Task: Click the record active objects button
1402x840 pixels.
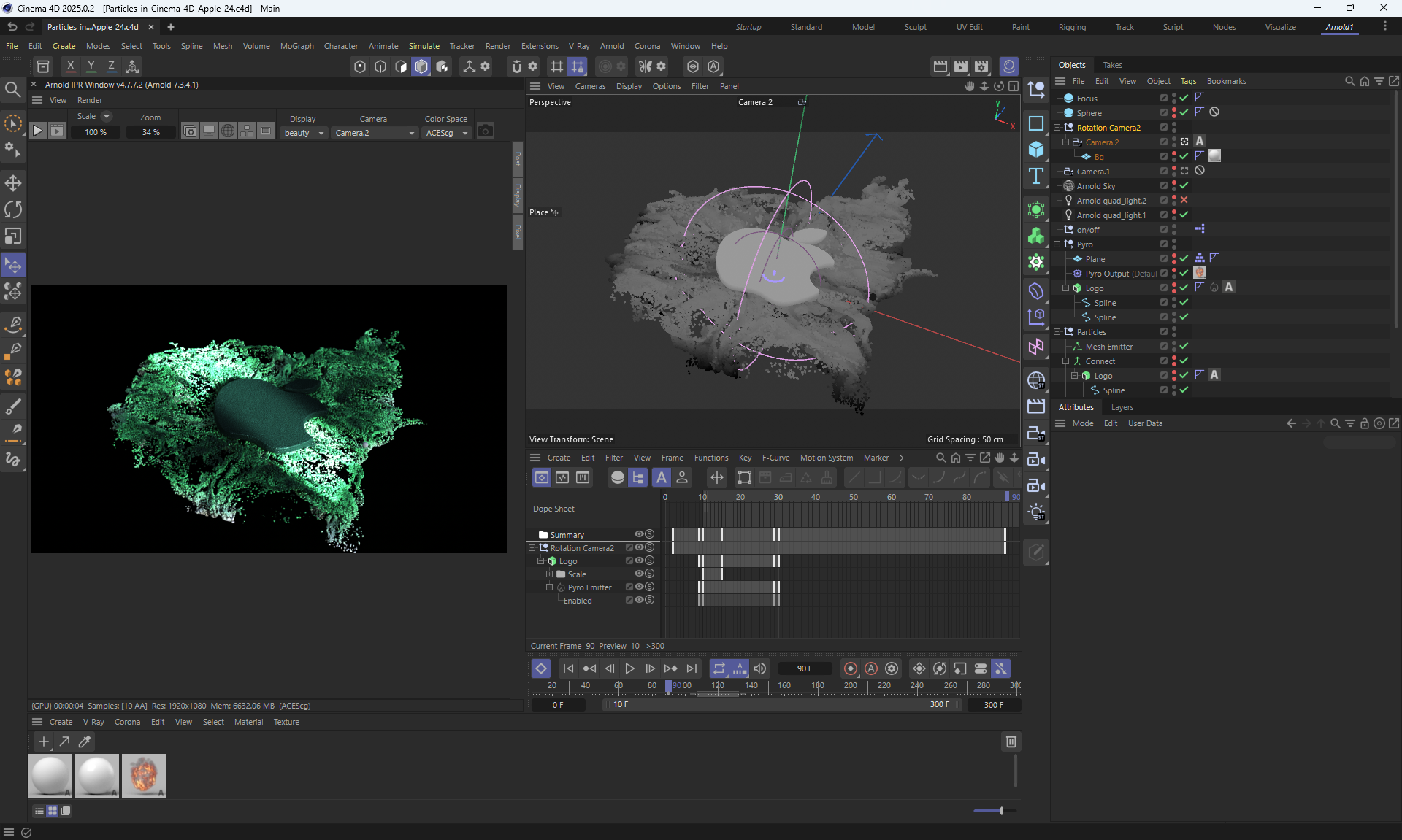Action: click(851, 668)
